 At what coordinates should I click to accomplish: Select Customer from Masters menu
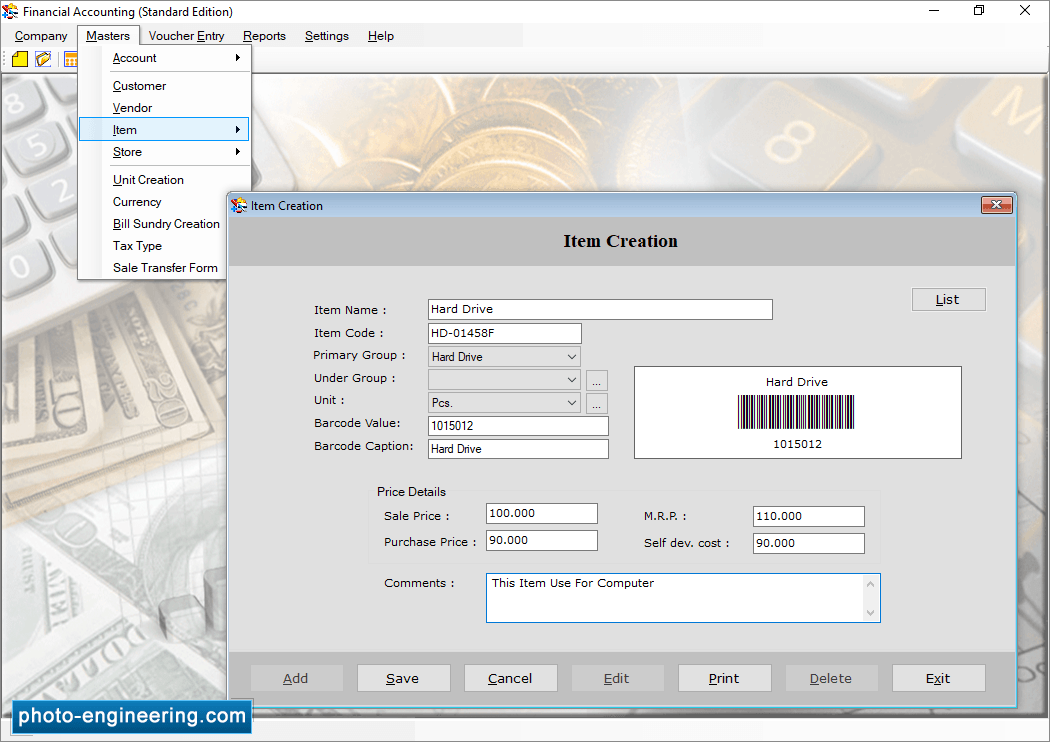164,86
